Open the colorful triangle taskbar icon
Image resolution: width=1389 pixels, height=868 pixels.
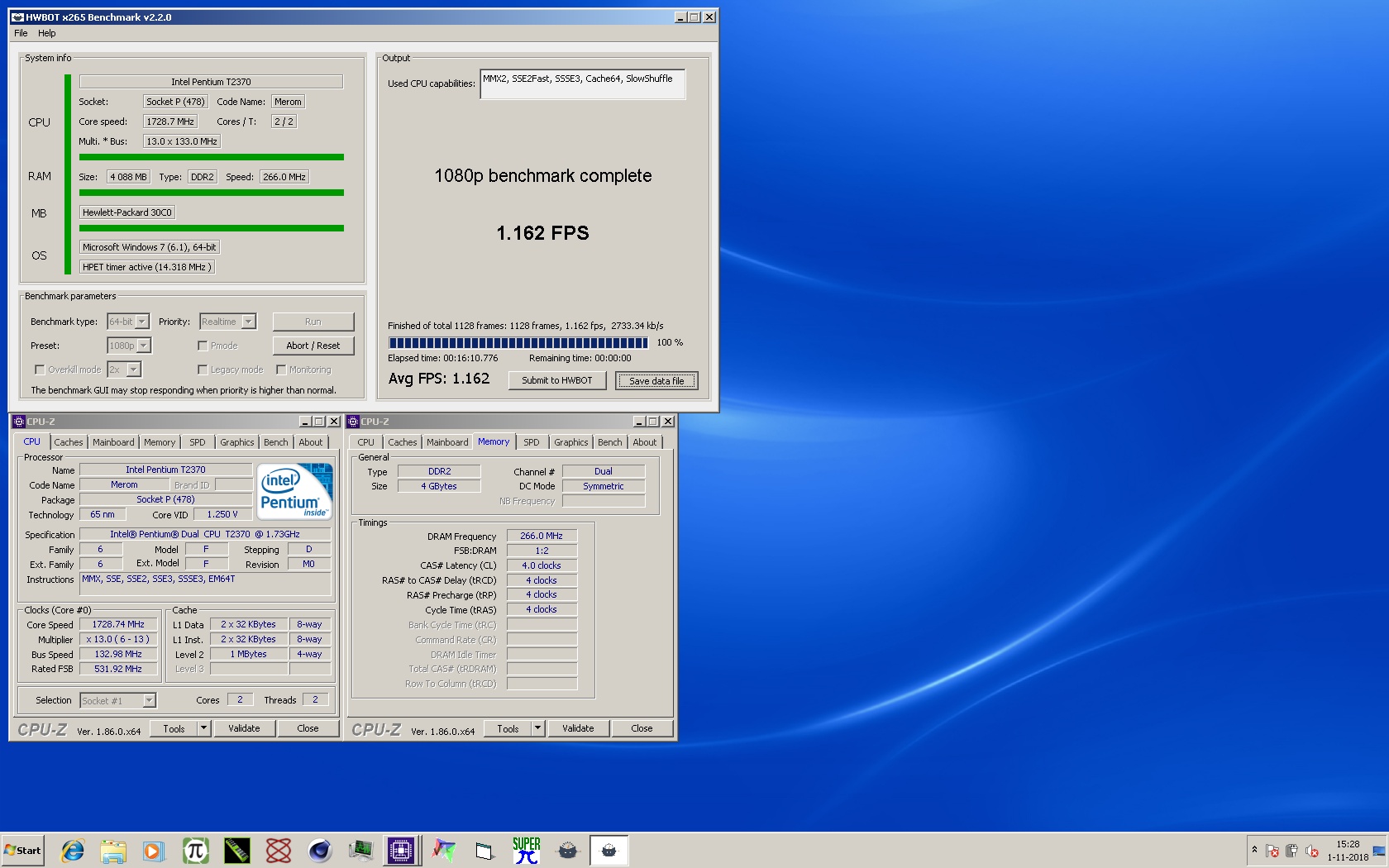(443, 850)
